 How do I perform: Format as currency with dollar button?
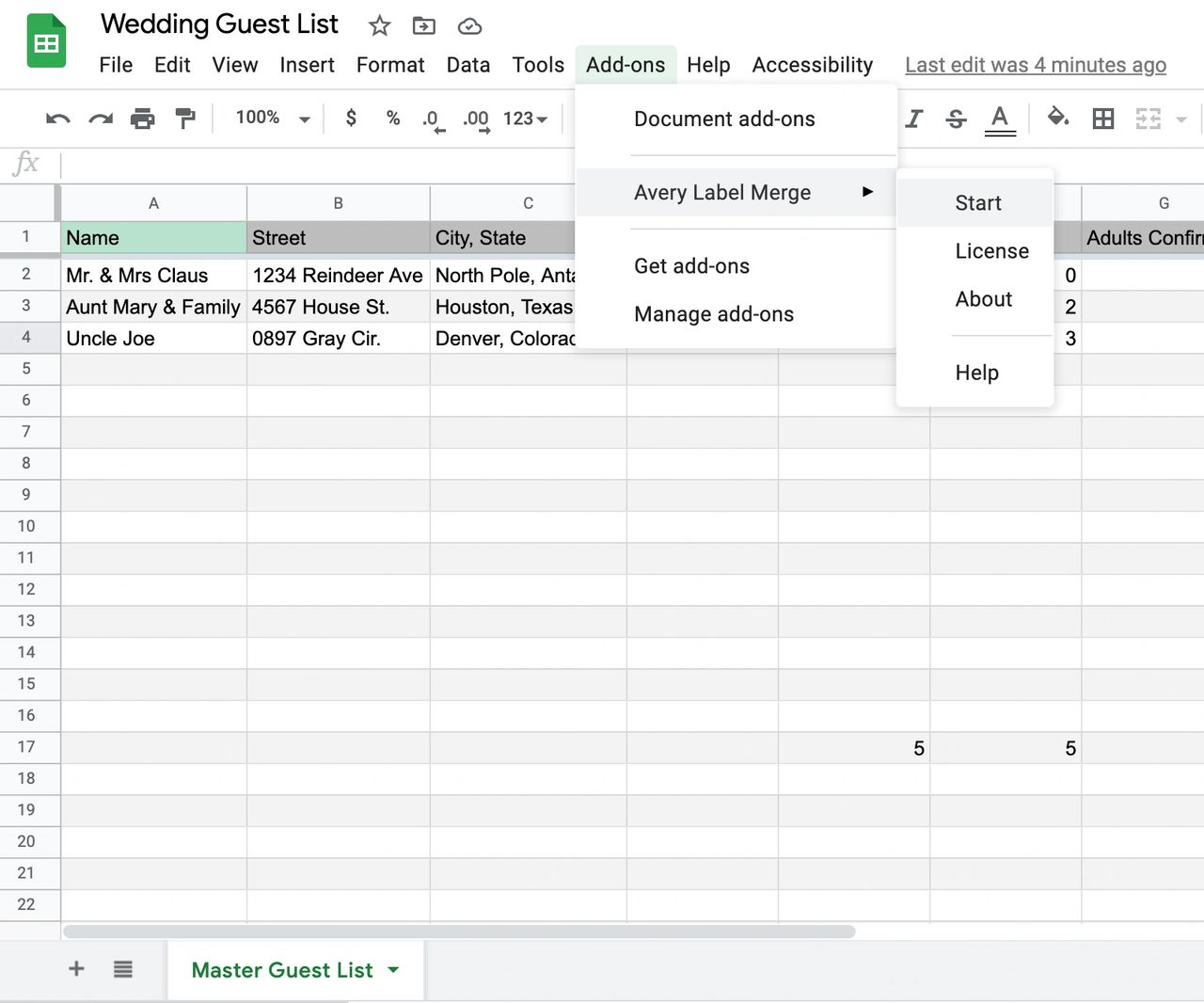[x=351, y=119]
